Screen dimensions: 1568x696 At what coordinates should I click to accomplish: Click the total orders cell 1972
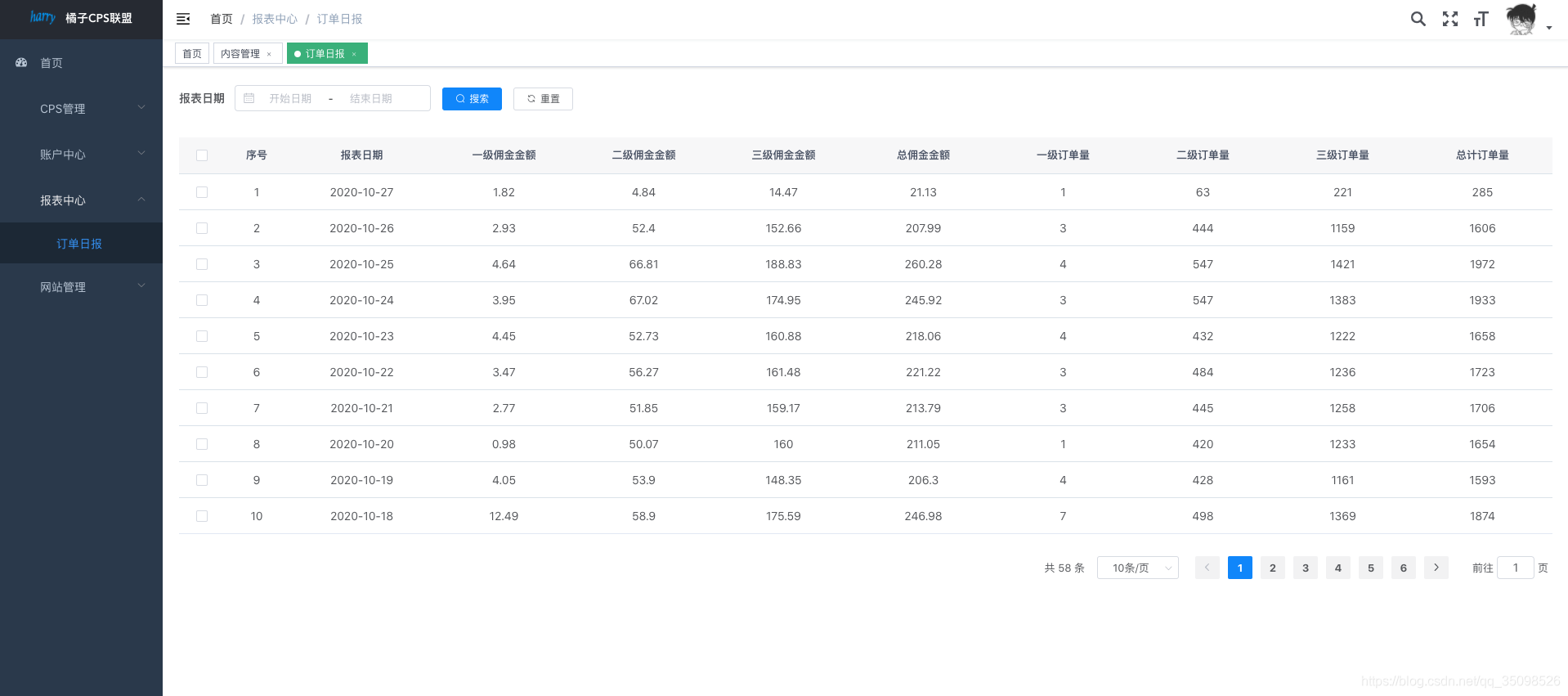point(1482,264)
